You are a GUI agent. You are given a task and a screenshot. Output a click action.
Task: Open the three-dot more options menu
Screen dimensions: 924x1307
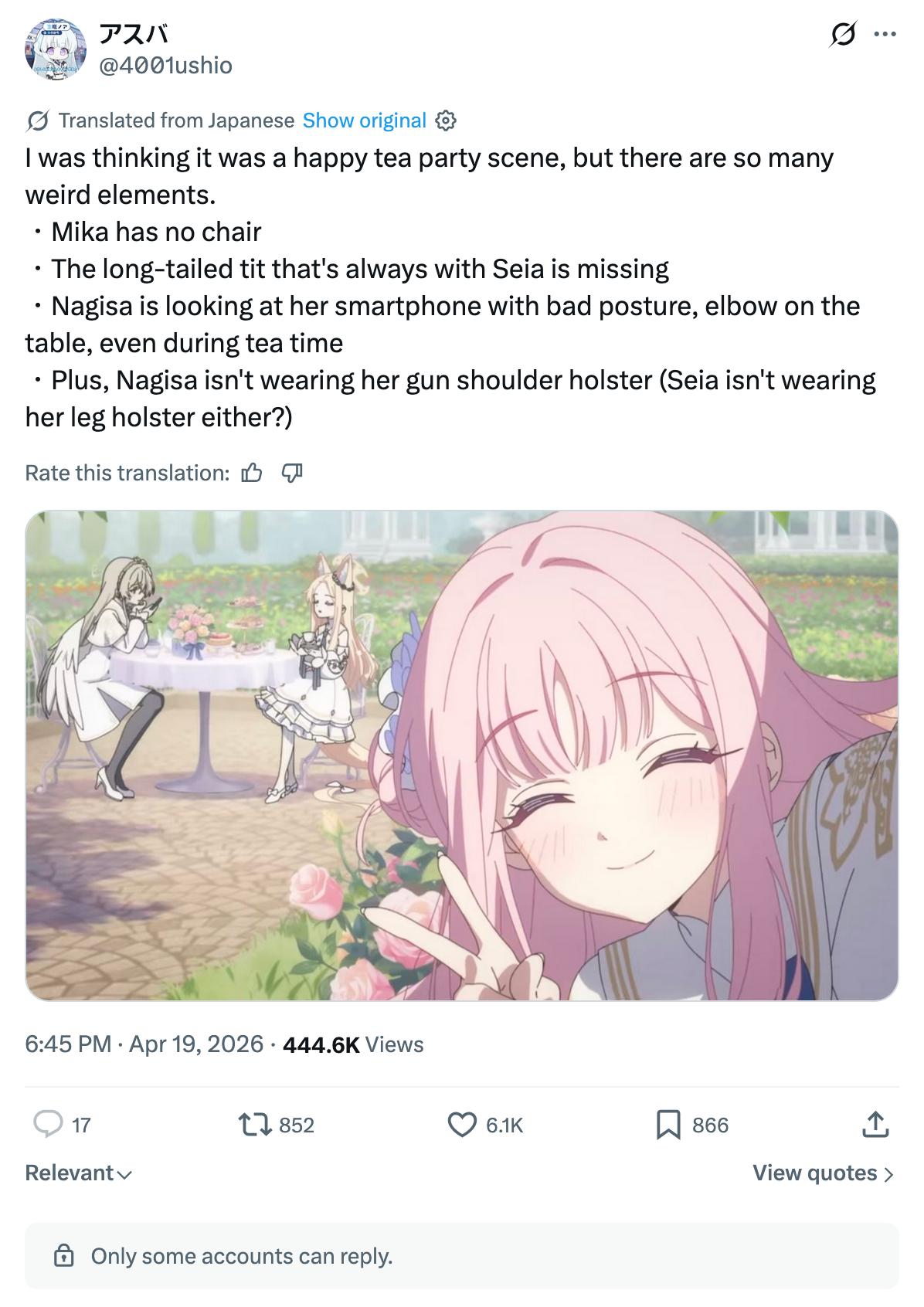click(x=885, y=34)
